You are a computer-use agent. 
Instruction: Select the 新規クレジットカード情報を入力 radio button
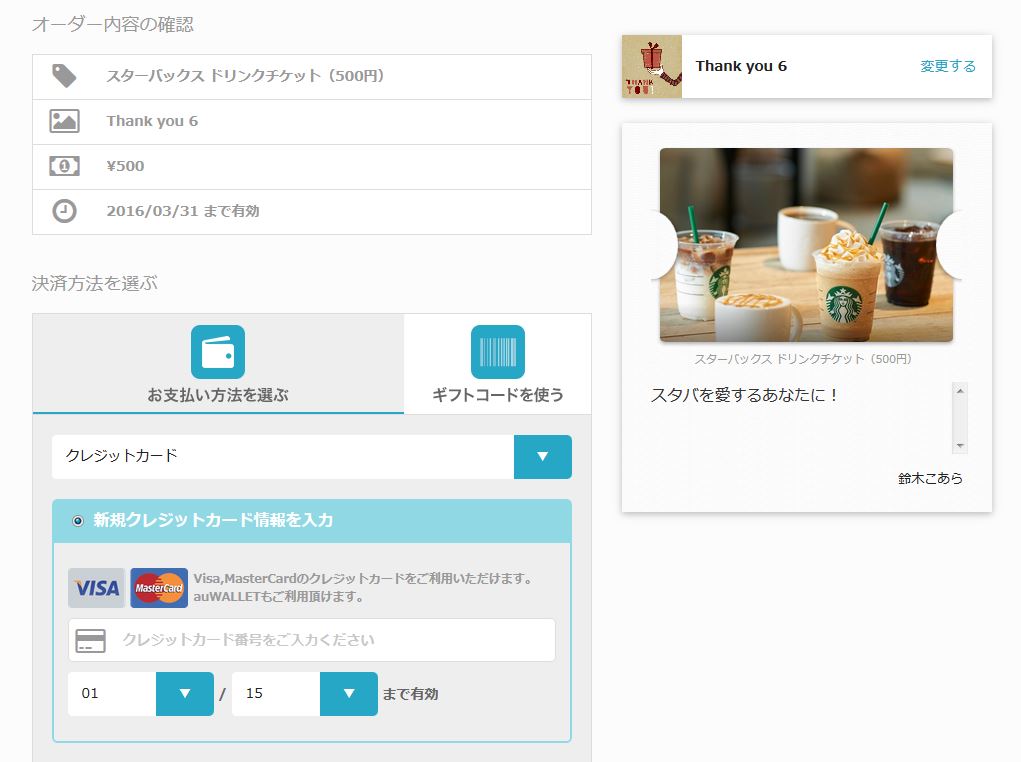[x=78, y=520]
